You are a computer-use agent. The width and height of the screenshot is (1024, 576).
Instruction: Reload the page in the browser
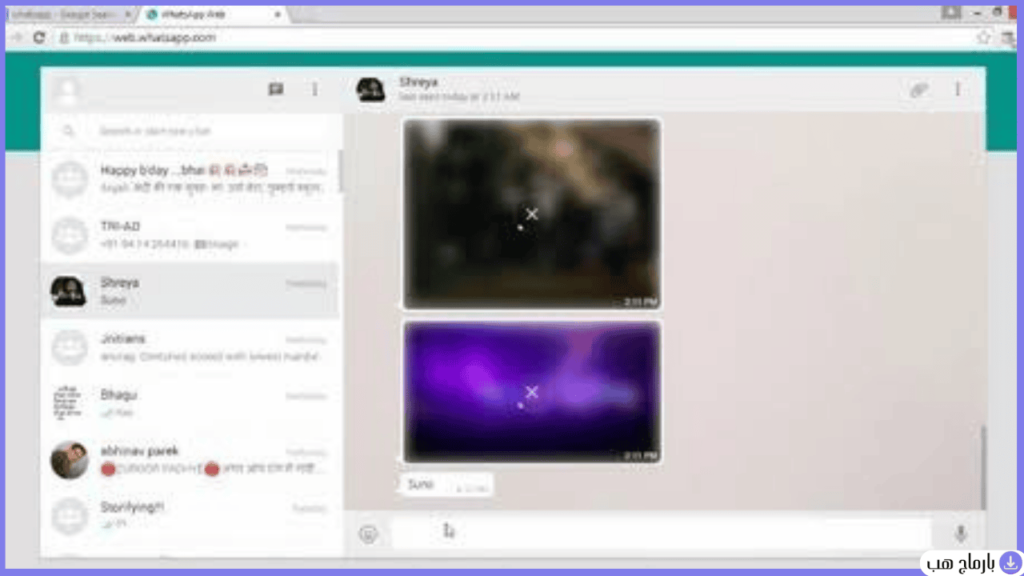(x=39, y=37)
